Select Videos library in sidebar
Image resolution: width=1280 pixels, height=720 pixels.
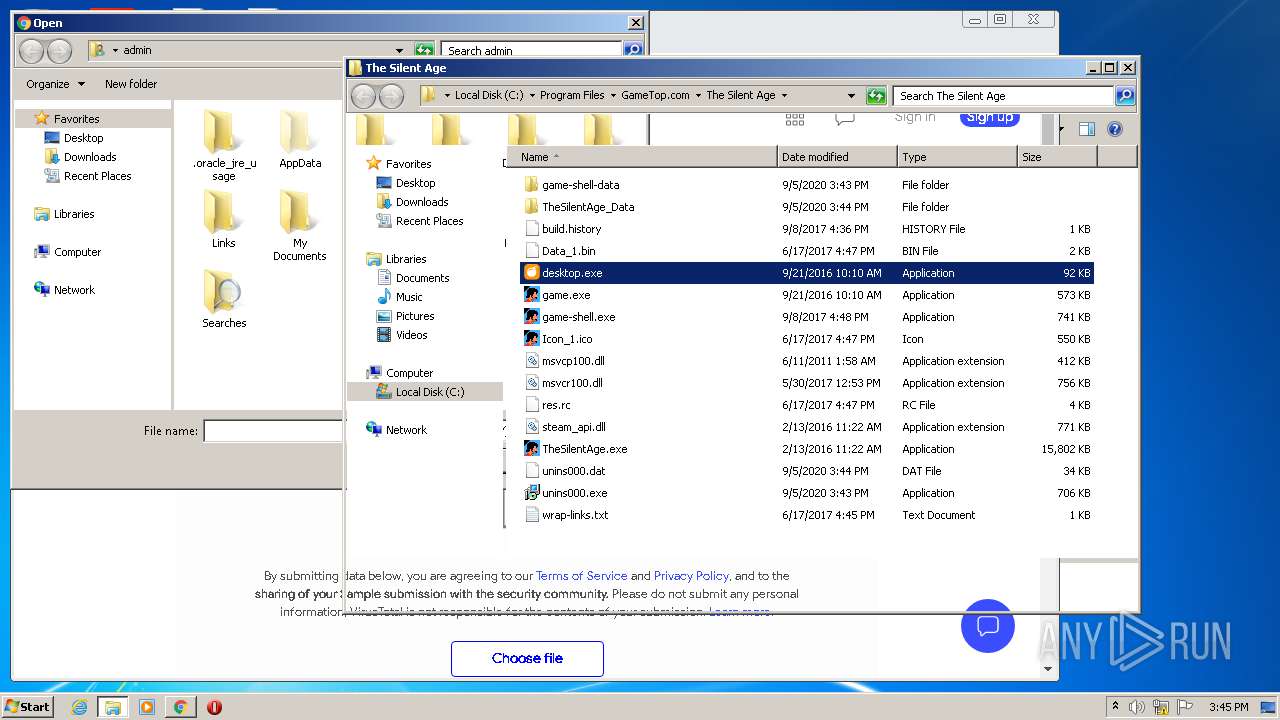pyautogui.click(x=402, y=335)
